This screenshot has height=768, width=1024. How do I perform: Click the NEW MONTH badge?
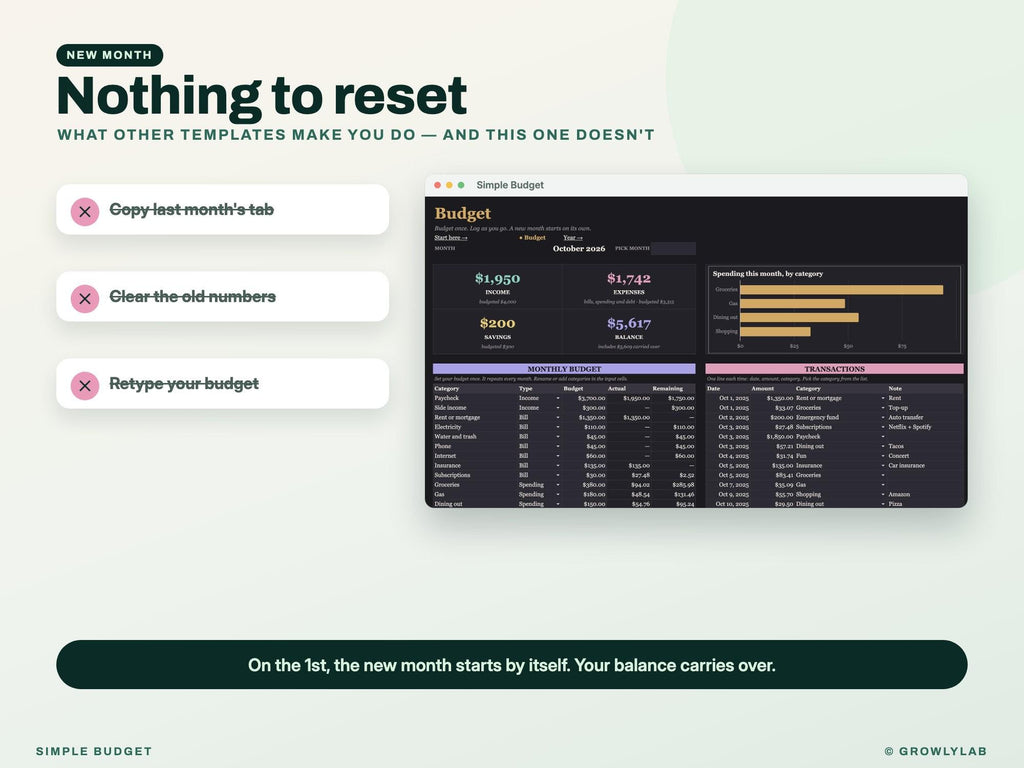(110, 56)
